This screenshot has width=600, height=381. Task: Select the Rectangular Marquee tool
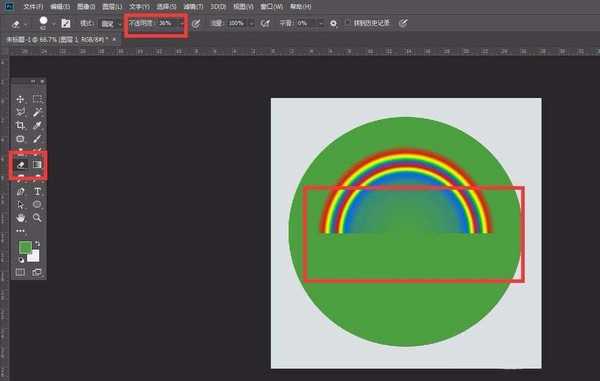pyautogui.click(x=37, y=99)
